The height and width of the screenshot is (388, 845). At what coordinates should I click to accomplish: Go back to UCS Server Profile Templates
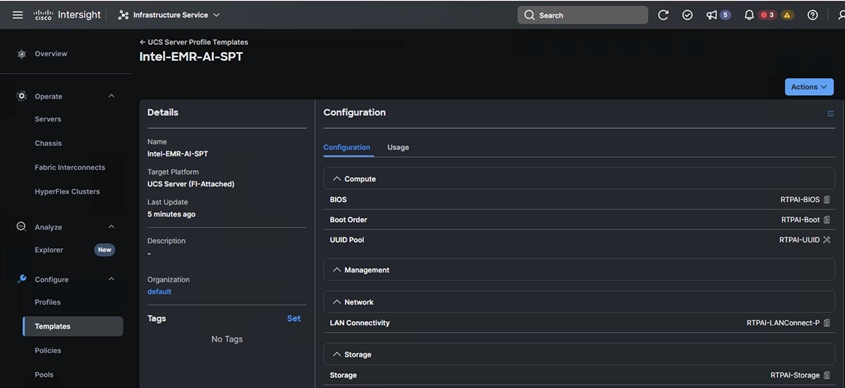(194, 42)
